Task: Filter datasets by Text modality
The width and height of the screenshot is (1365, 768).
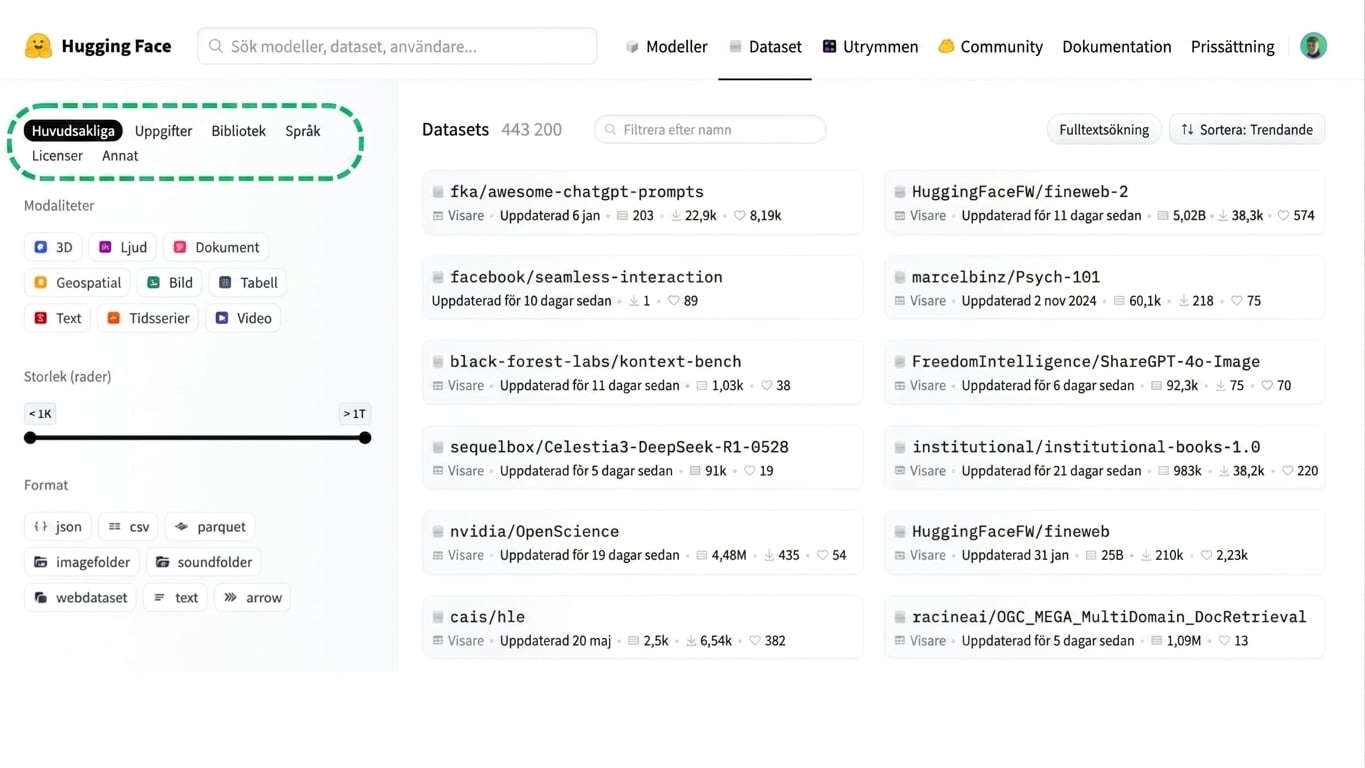Action: pyautogui.click(x=57, y=318)
